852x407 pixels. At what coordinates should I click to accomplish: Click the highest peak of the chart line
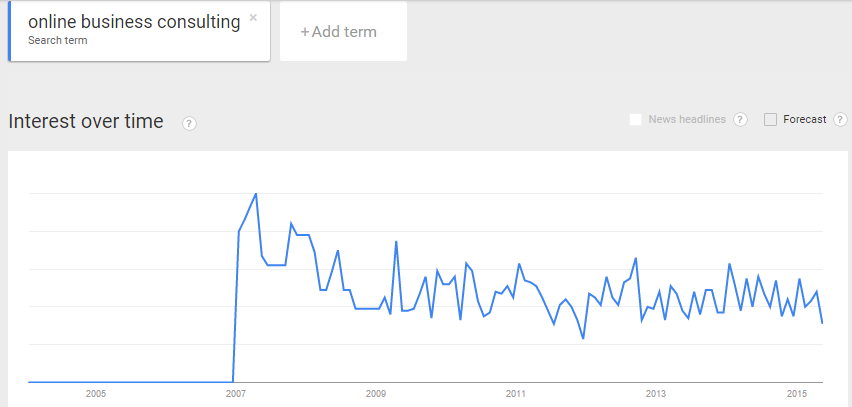pos(256,194)
